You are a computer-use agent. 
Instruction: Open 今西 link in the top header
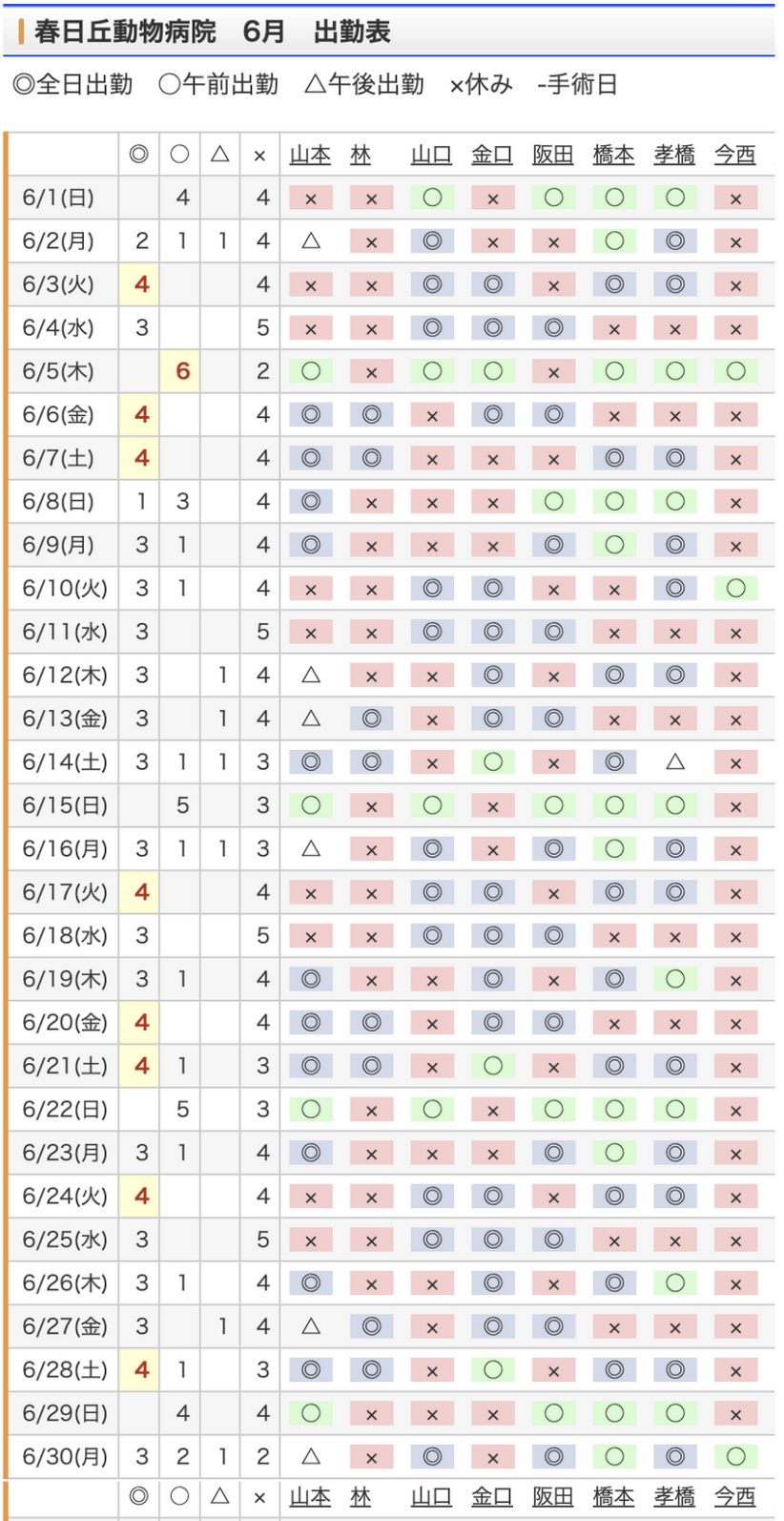coord(734,155)
